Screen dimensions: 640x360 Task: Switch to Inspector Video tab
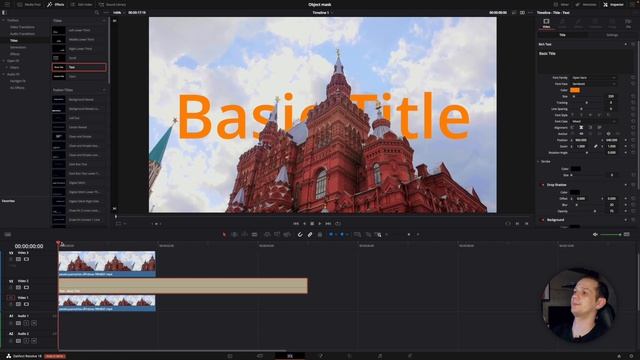546,23
